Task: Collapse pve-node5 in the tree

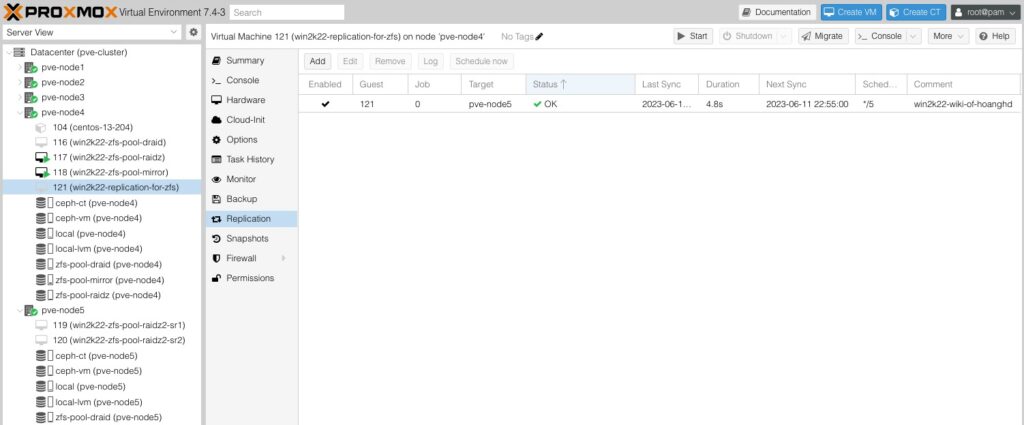Action: click(x=20, y=310)
